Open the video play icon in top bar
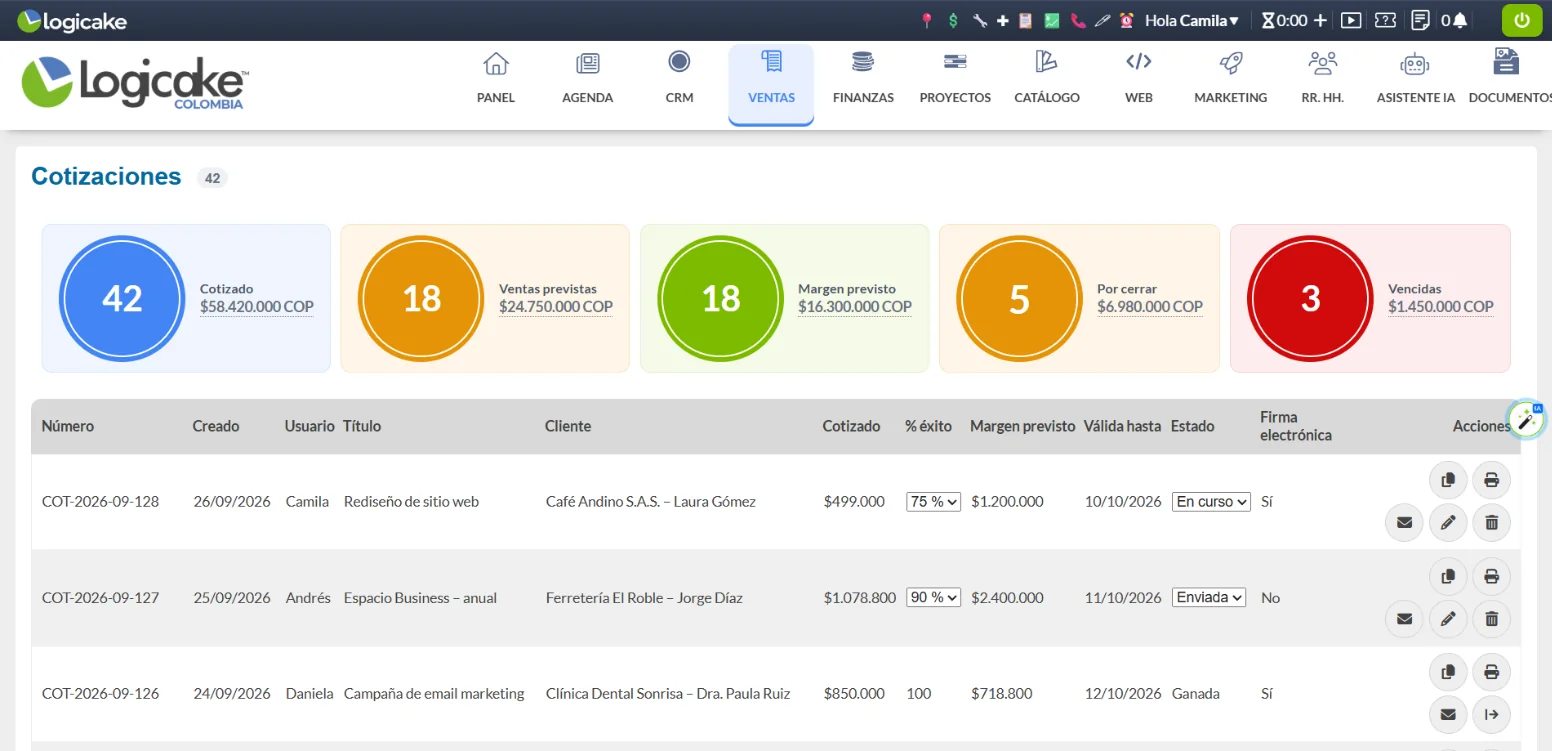This screenshot has height=751, width=1552. coord(1351,20)
